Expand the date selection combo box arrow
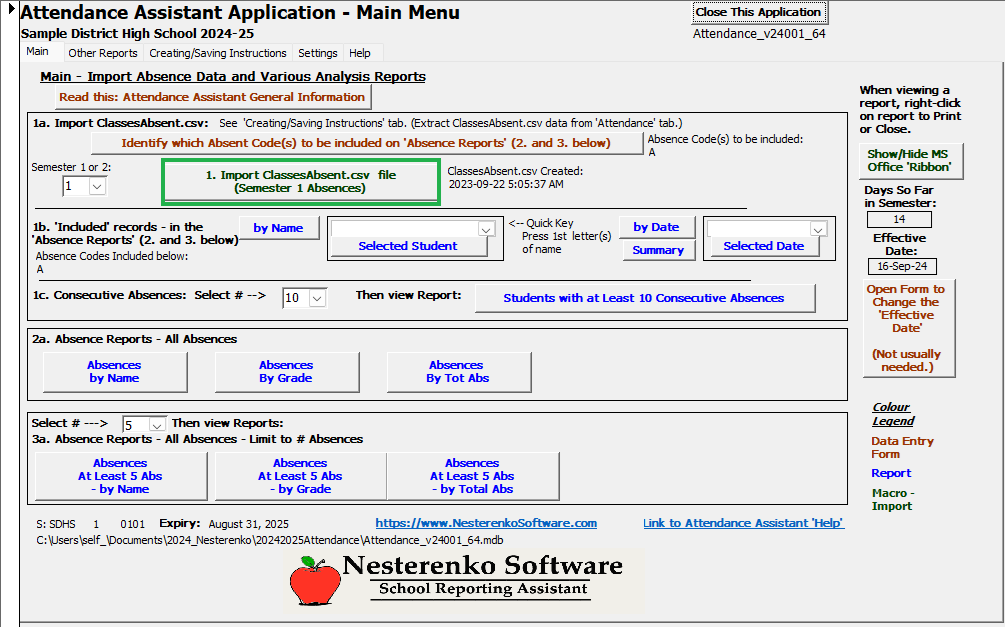The width and height of the screenshot is (1005, 627). tap(818, 230)
